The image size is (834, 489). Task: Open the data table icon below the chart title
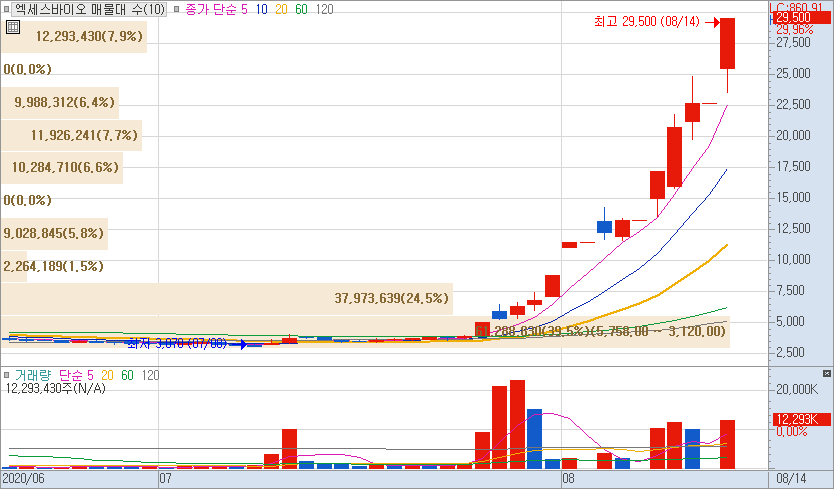coord(13,27)
